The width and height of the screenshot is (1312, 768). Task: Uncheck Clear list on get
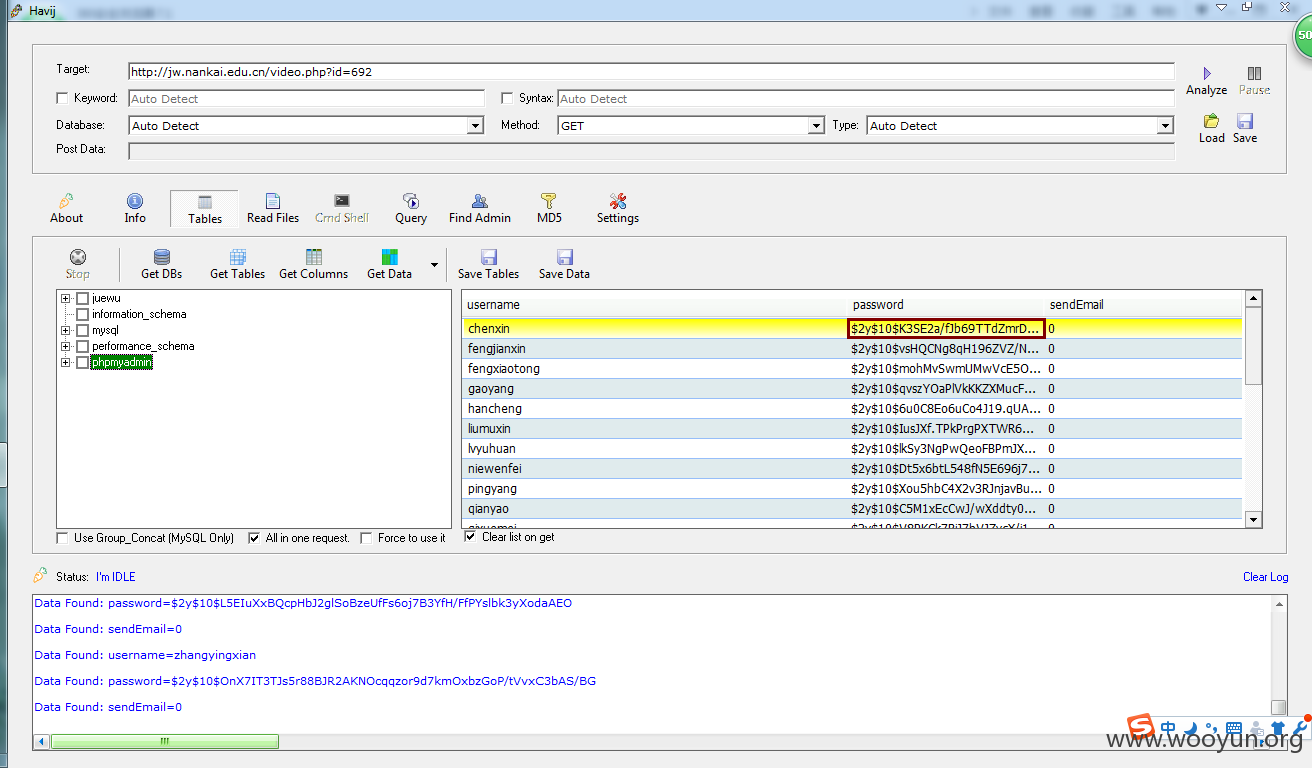[x=471, y=537]
